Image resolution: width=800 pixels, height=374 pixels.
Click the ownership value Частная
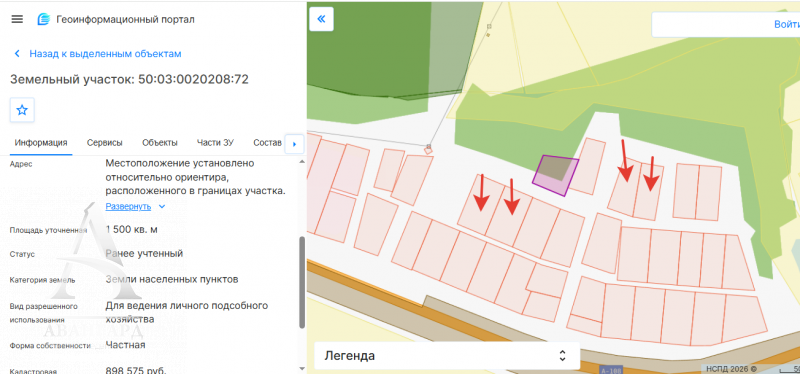click(x=126, y=345)
